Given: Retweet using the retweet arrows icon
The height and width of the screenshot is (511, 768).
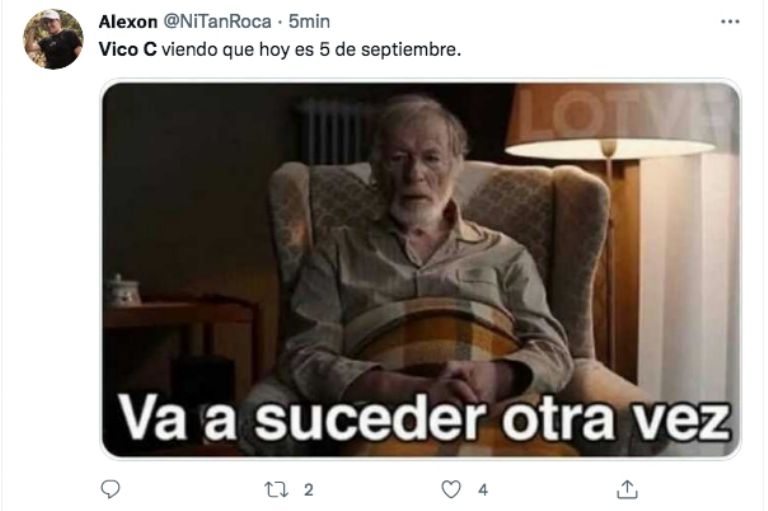Looking at the screenshot, I should pos(276,489).
